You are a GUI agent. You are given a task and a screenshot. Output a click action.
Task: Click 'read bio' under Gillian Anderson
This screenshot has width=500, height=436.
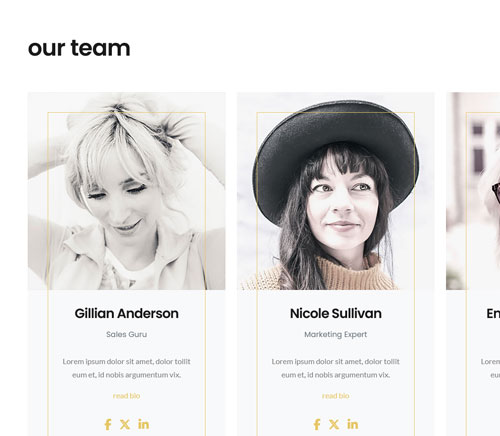coord(126,396)
